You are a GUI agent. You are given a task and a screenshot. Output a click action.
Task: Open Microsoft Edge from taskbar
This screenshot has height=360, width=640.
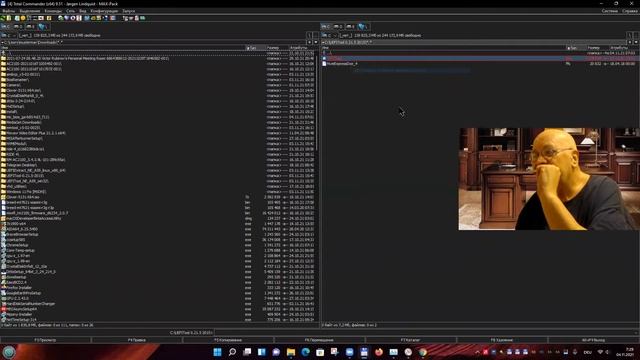[305, 352]
